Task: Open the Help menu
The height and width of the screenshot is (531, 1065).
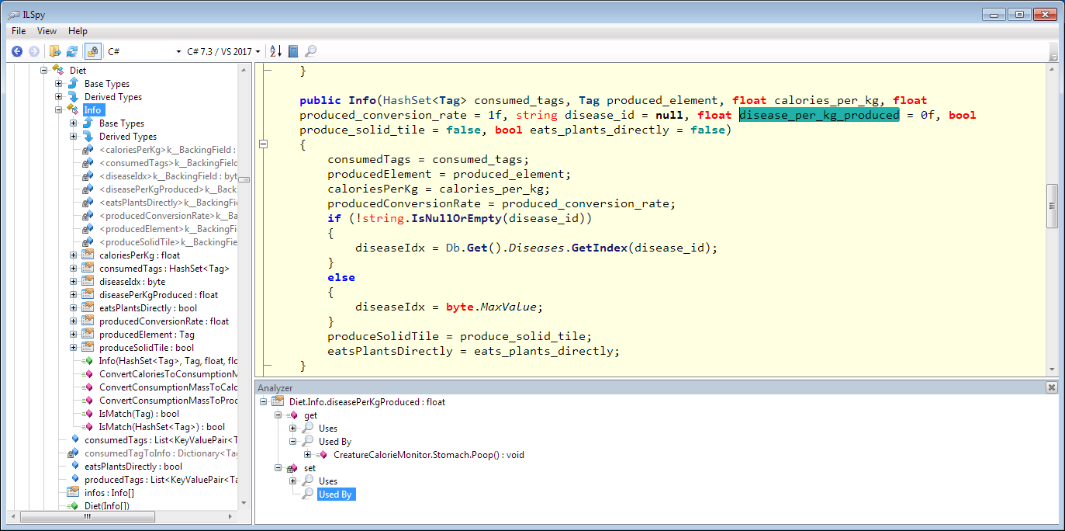Action: pyautogui.click(x=78, y=31)
